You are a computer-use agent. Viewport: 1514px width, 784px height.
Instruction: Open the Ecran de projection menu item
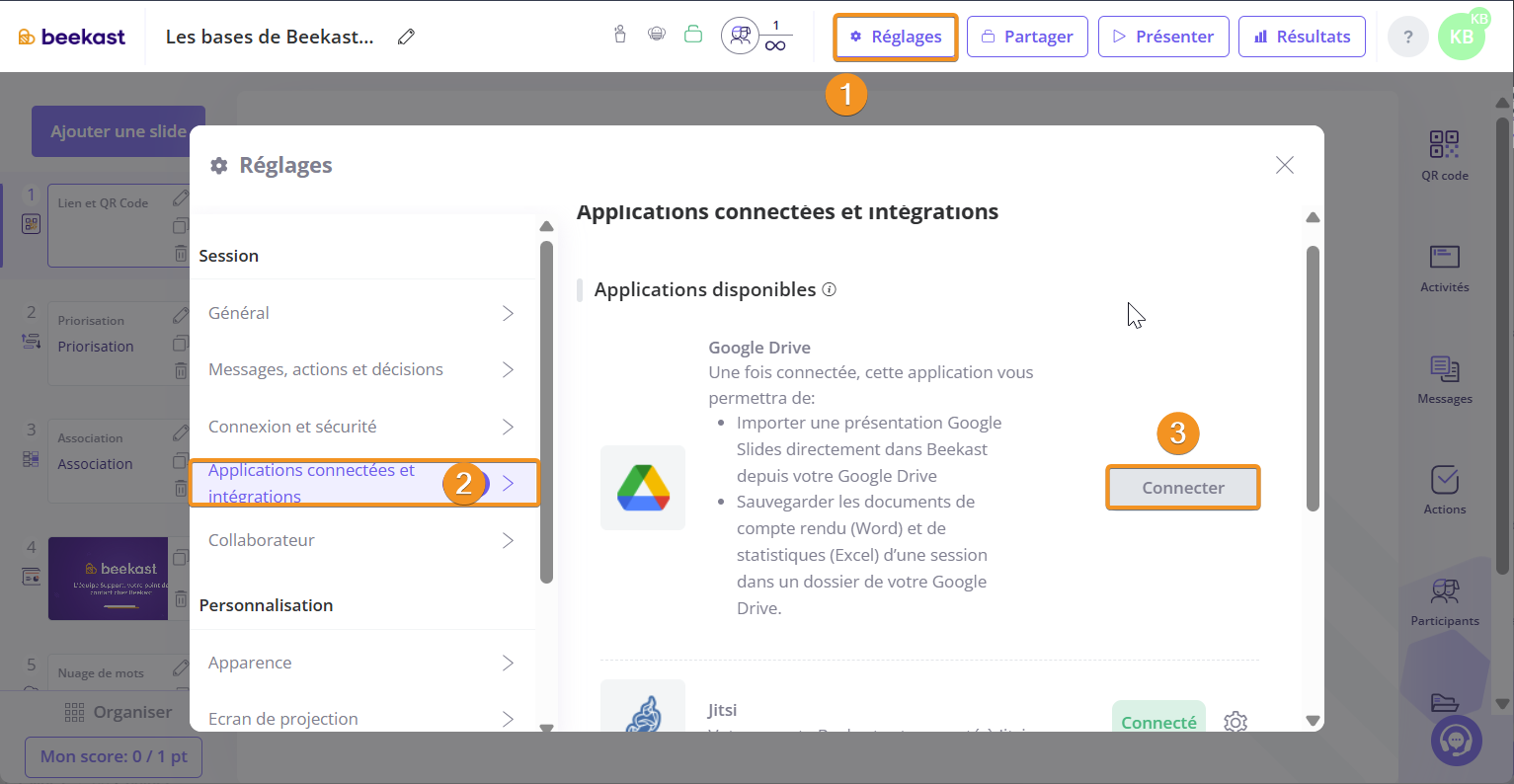pyautogui.click(x=363, y=719)
